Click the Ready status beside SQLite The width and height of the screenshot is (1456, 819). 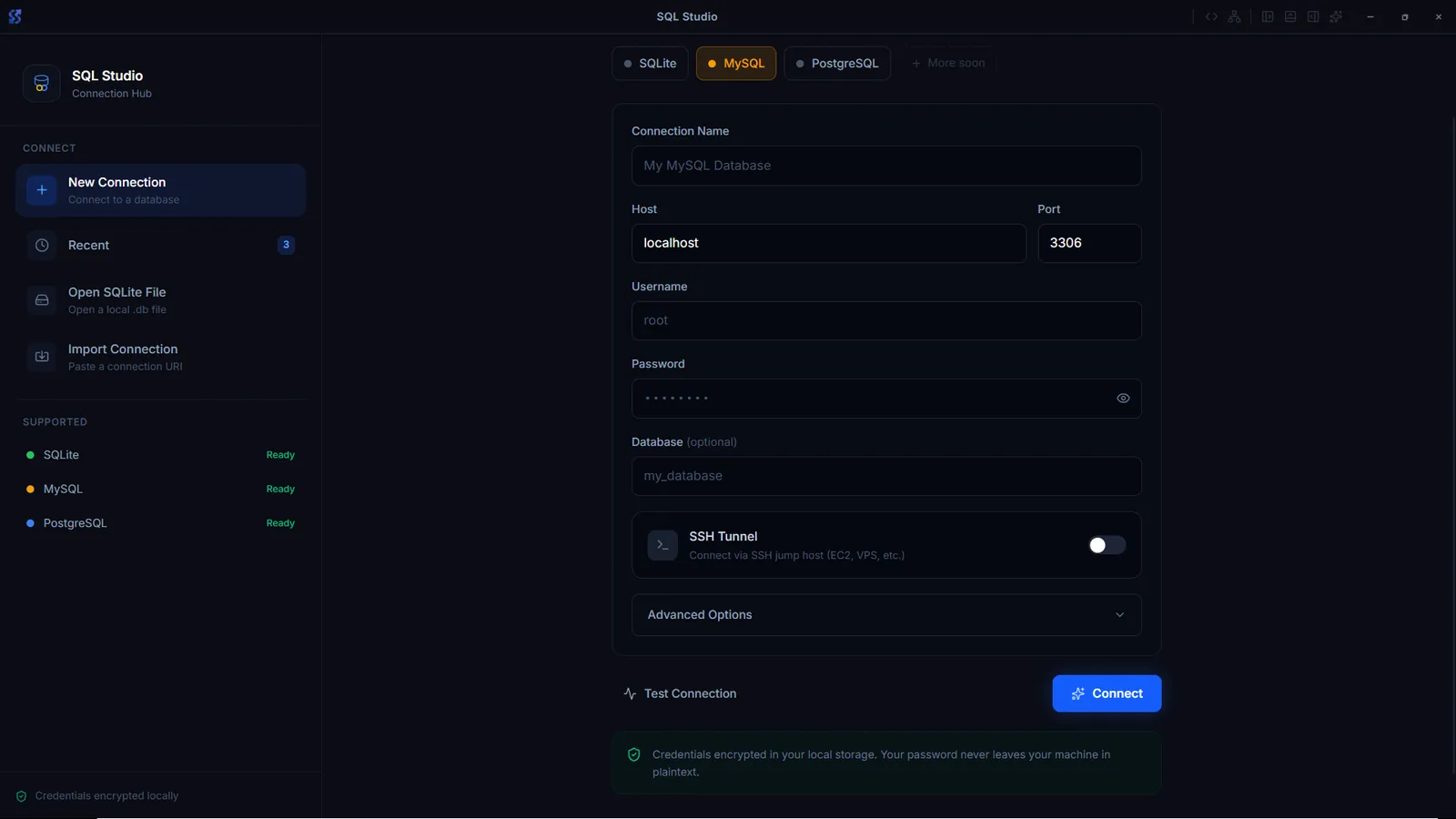280,455
